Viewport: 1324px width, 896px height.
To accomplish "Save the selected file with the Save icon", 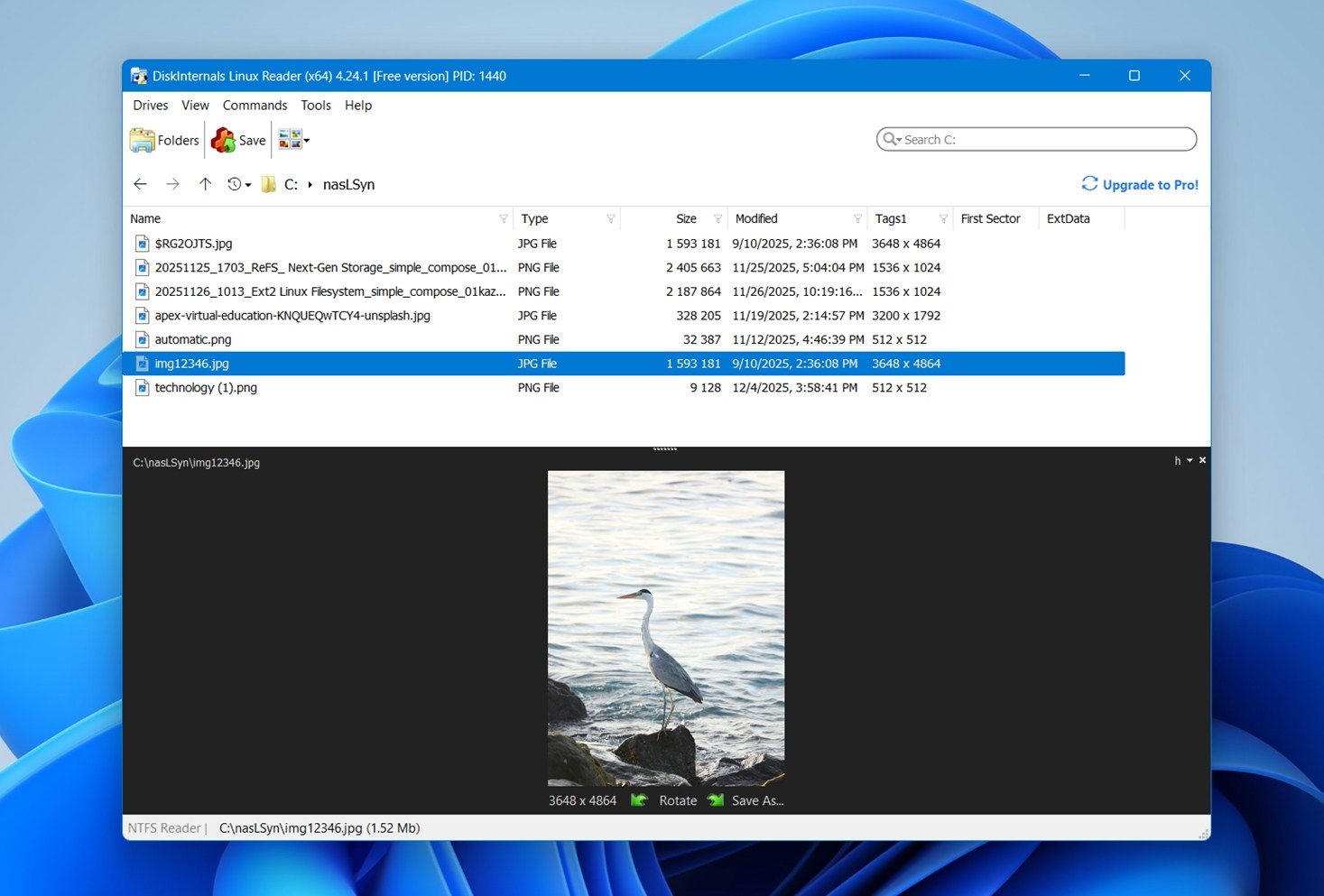I will [x=237, y=140].
